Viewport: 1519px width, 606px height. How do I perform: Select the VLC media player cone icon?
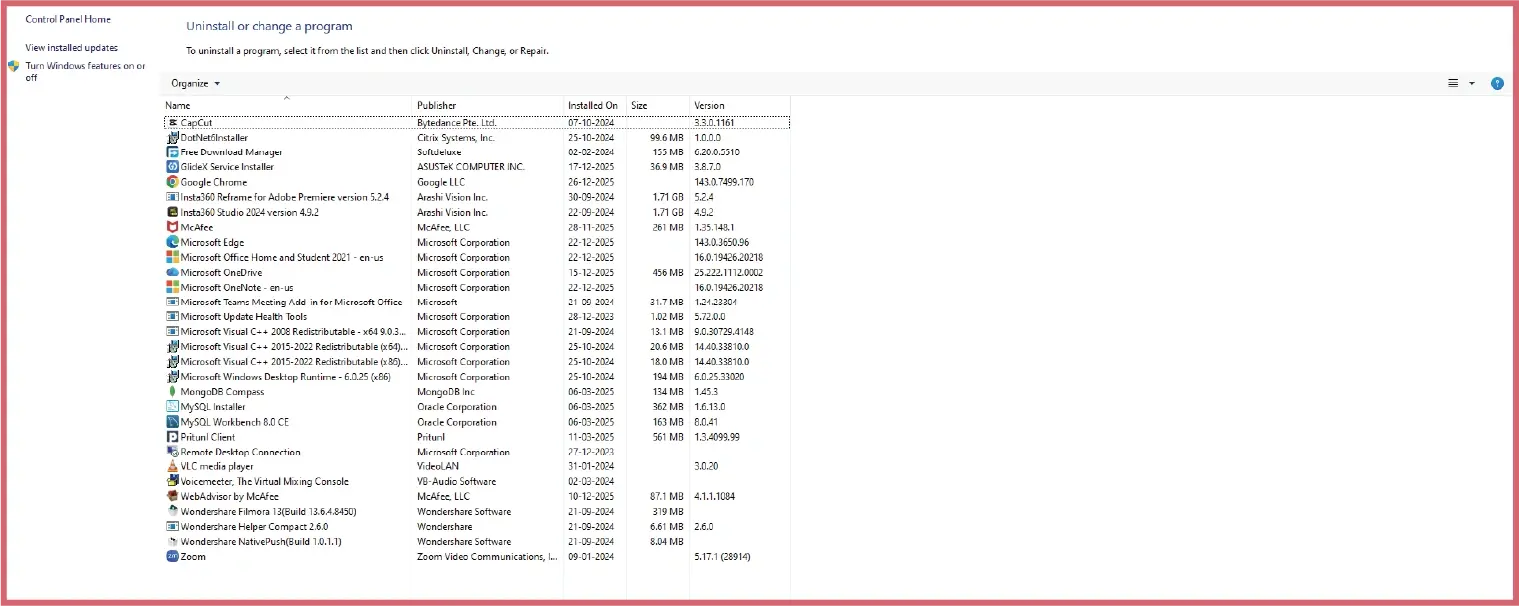click(172, 466)
